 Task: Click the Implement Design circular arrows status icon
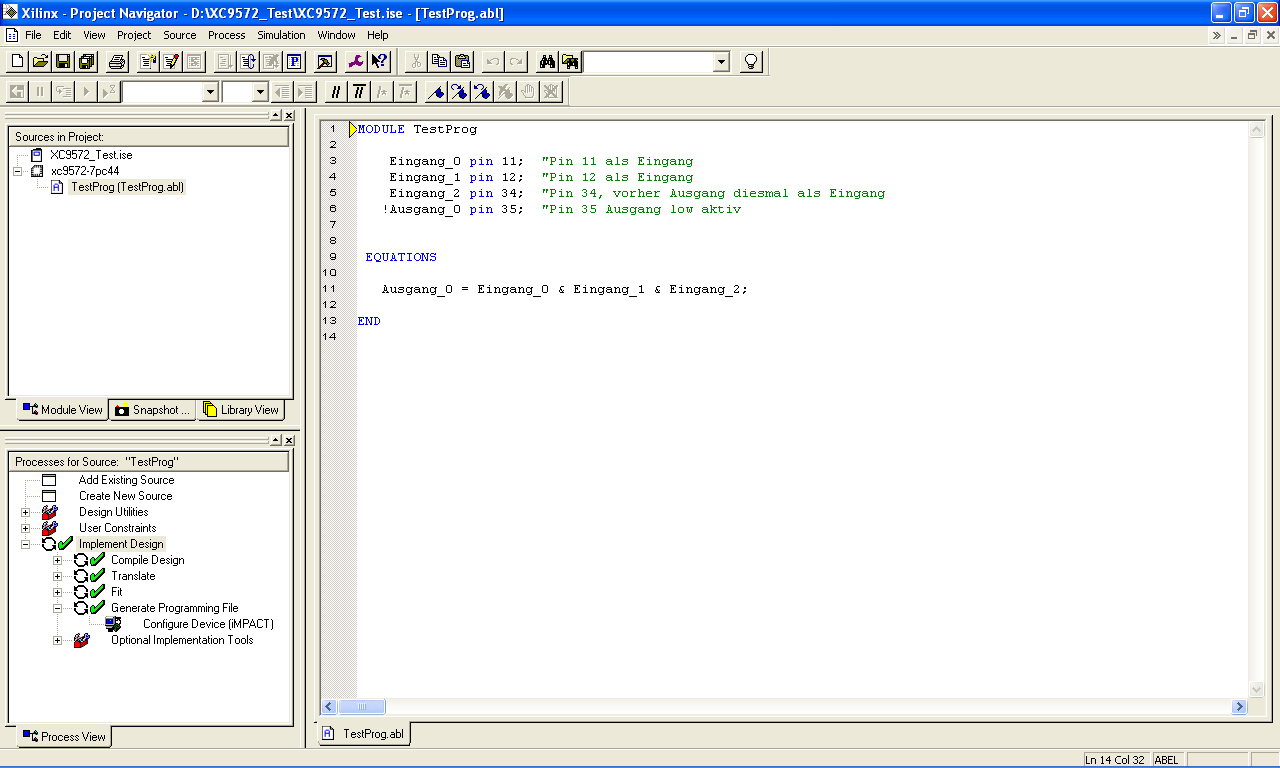click(x=49, y=544)
